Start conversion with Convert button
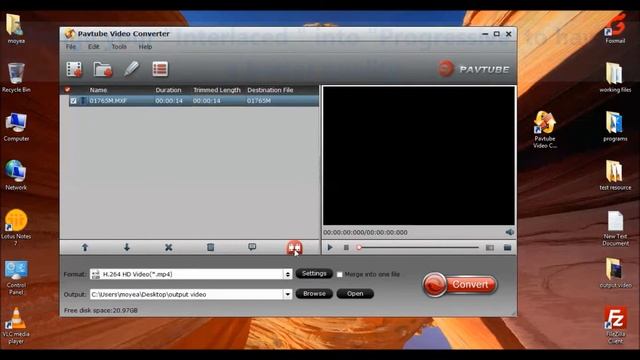This screenshot has height=360, width=640. click(x=460, y=284)
